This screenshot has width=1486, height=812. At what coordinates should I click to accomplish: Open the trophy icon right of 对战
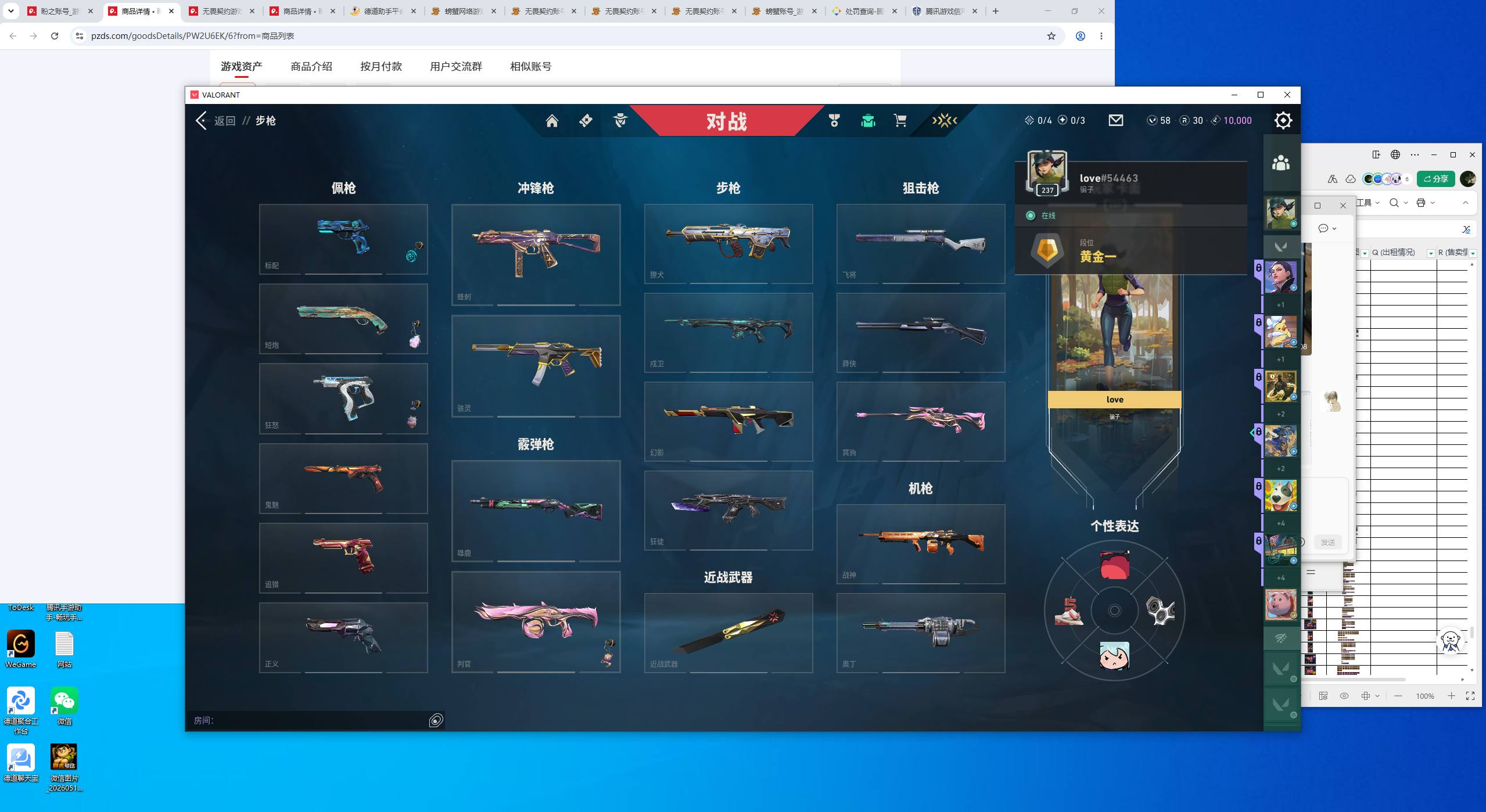[x=834, y=120]
